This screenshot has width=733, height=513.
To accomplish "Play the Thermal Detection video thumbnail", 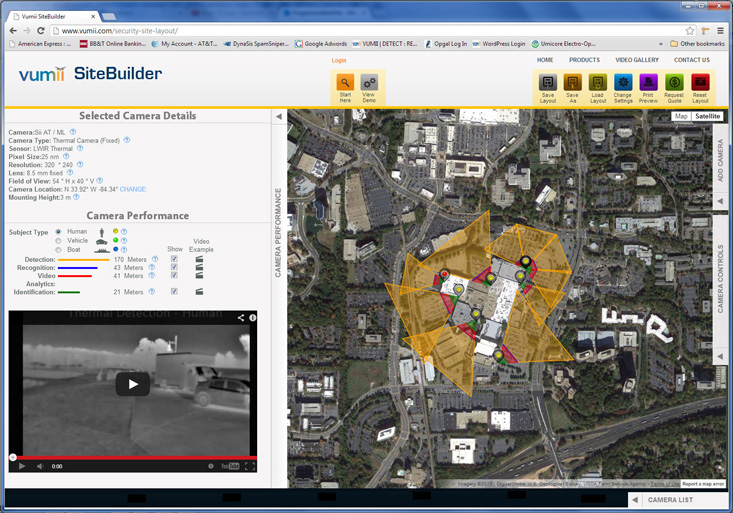I will click(x=133, y=384).
